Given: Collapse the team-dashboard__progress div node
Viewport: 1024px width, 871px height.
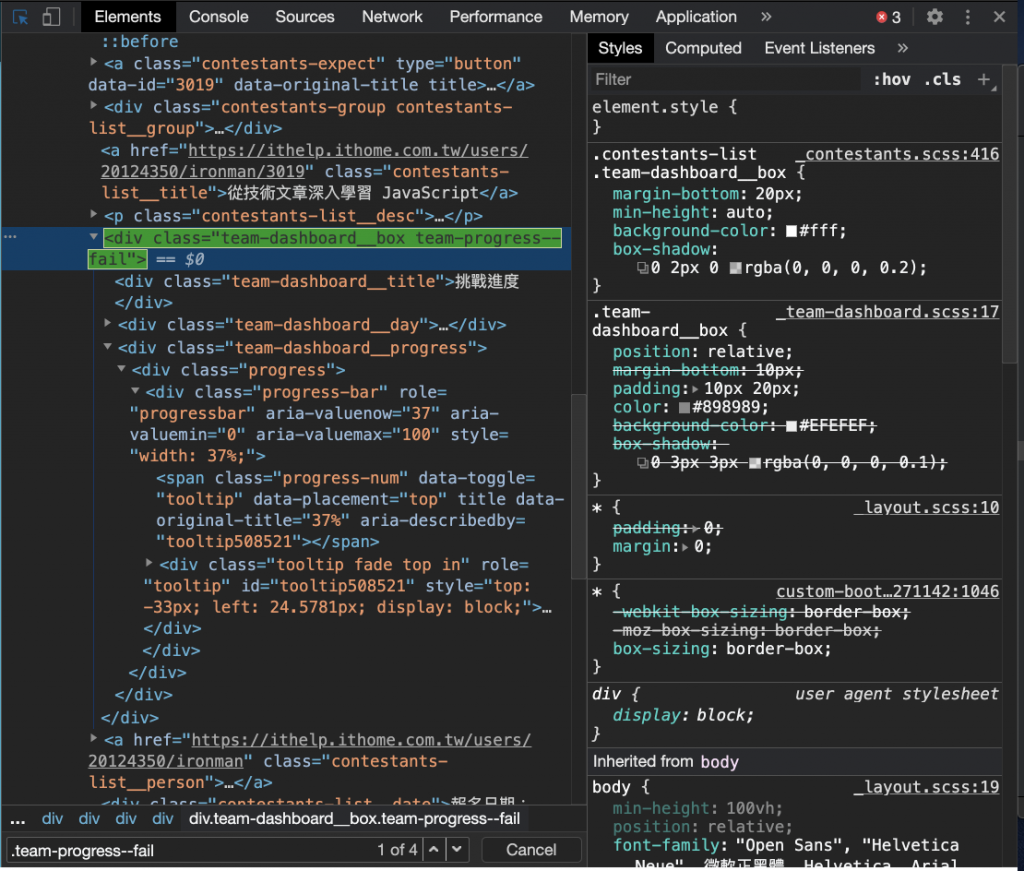Looking at the screenshot, I should tap(108, 347).
